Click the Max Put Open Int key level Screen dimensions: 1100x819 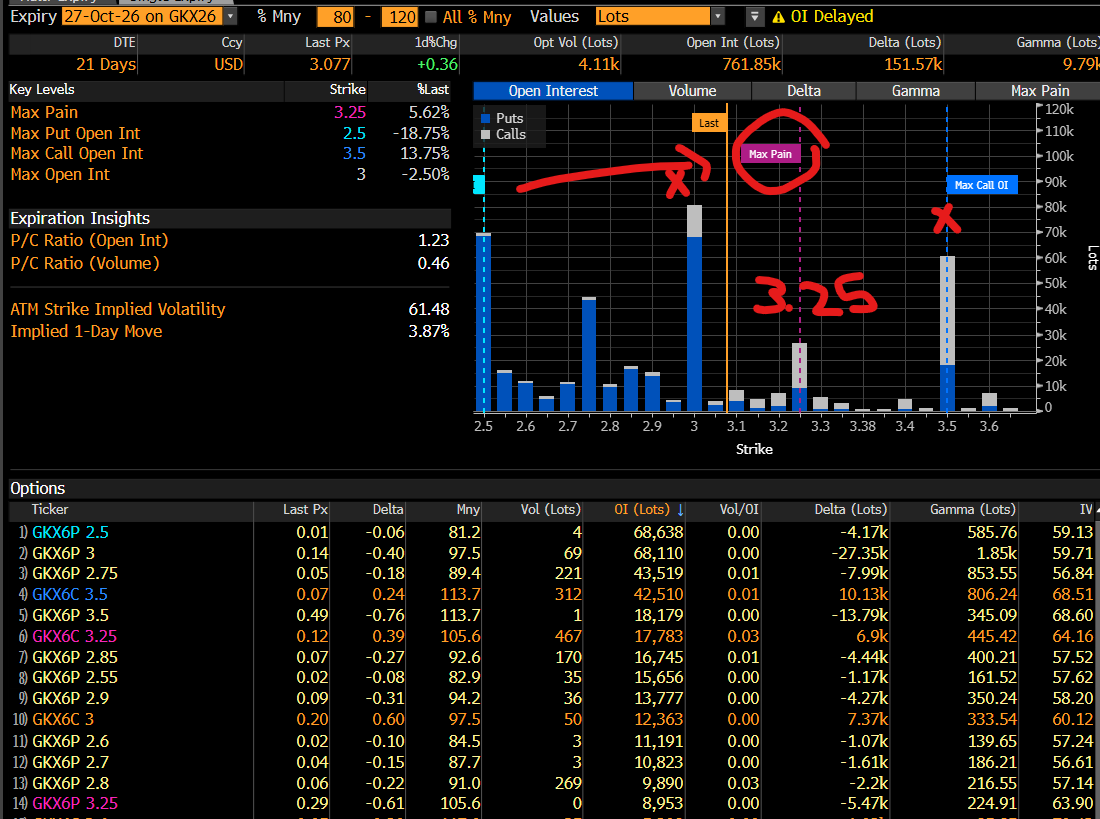(75, 133)
